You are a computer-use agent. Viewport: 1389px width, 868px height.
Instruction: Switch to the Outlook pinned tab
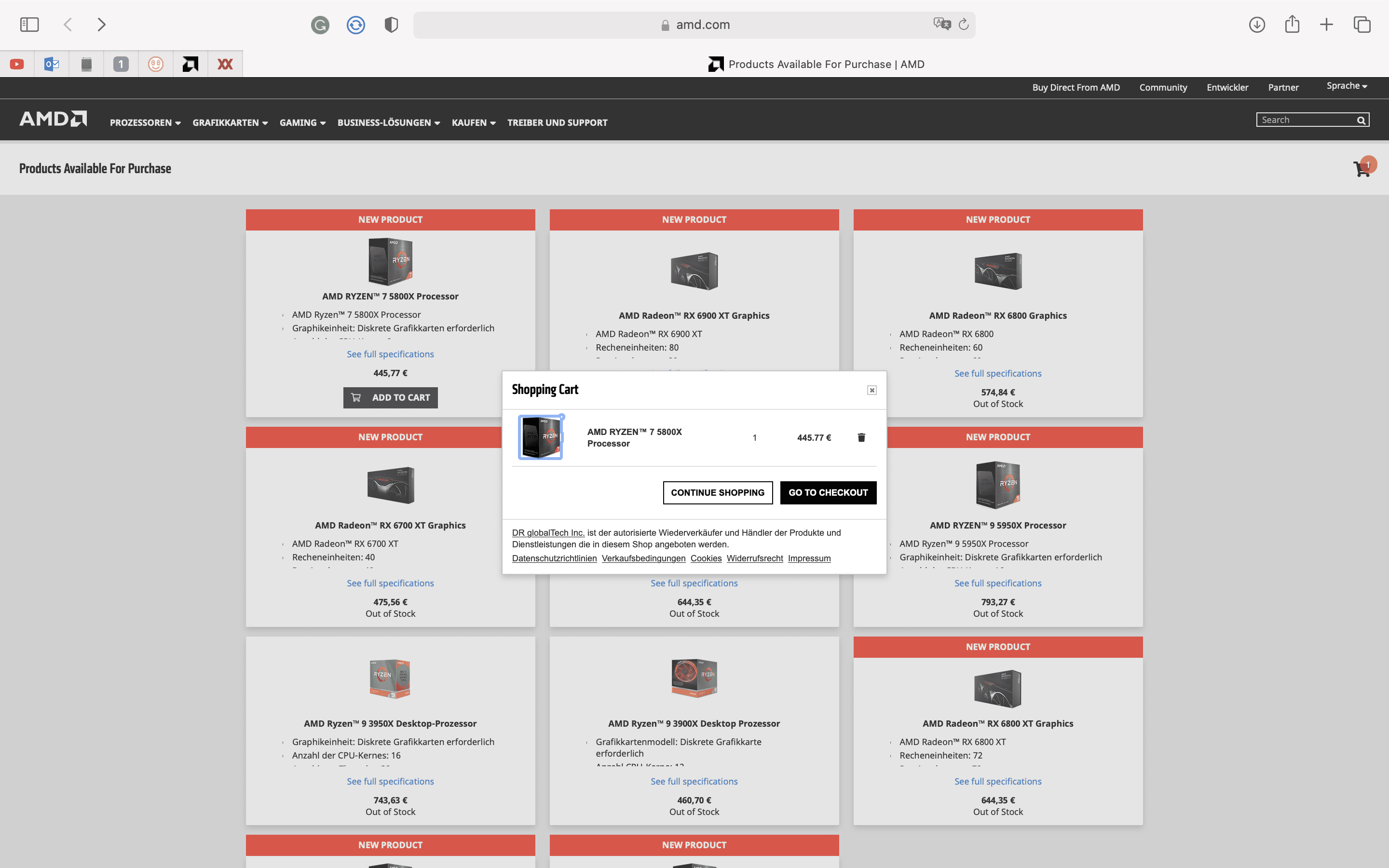point(52,64)
